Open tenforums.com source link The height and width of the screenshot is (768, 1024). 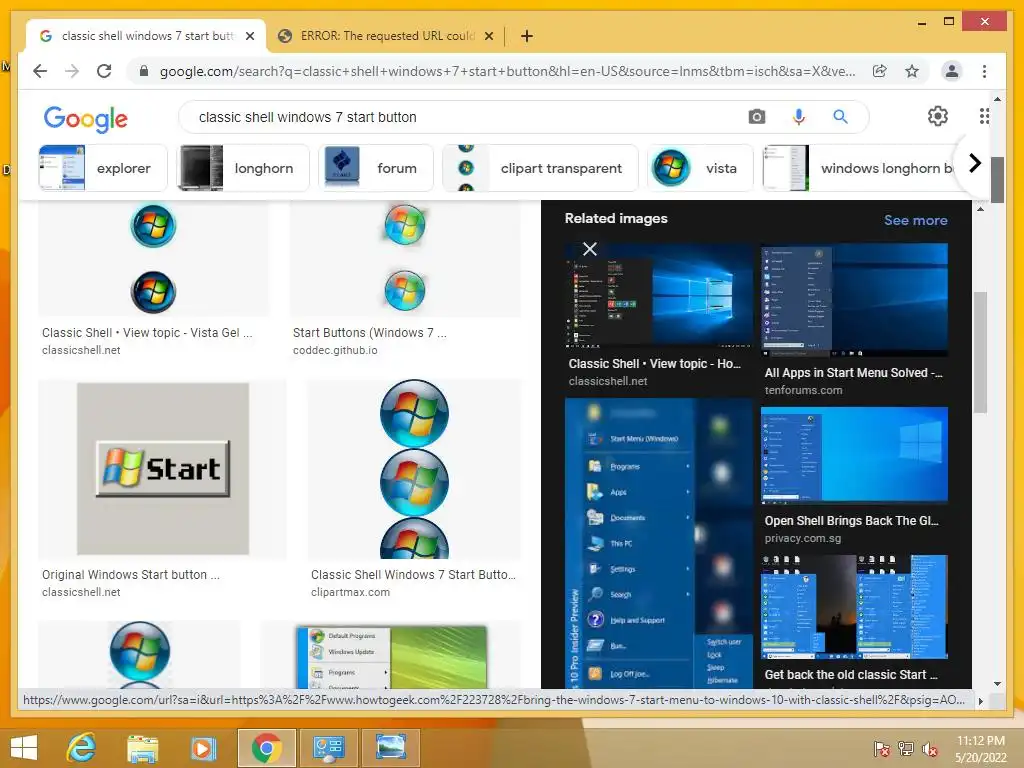[x=803, y=390]
